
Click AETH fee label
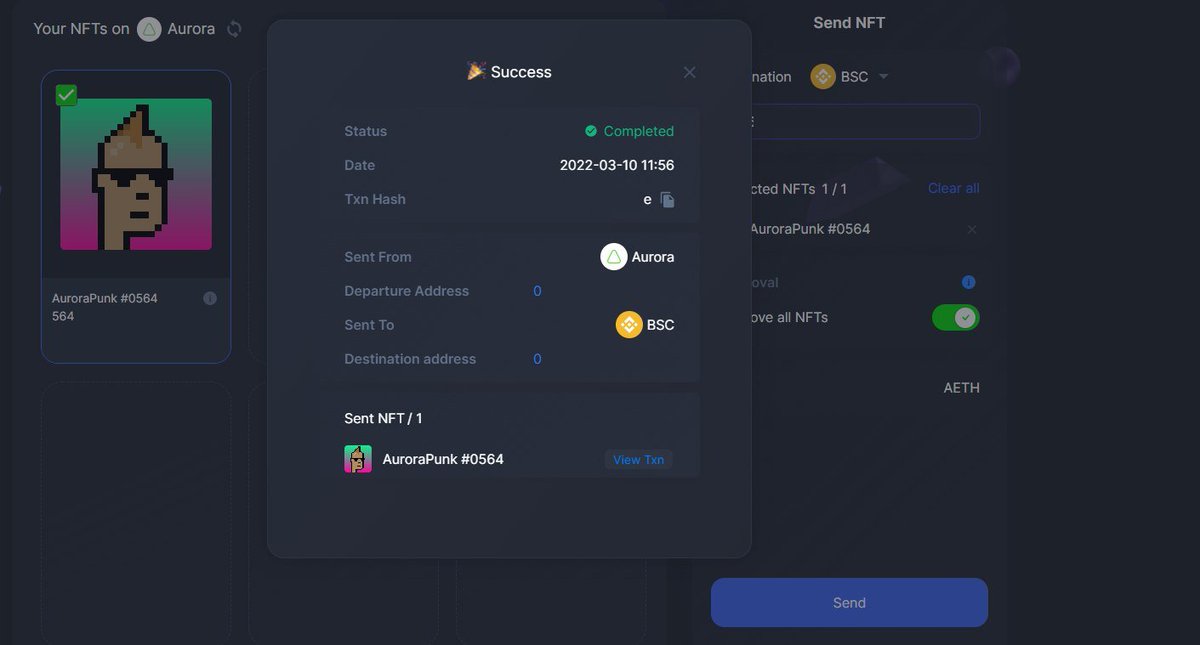click(x=961, y=388)
